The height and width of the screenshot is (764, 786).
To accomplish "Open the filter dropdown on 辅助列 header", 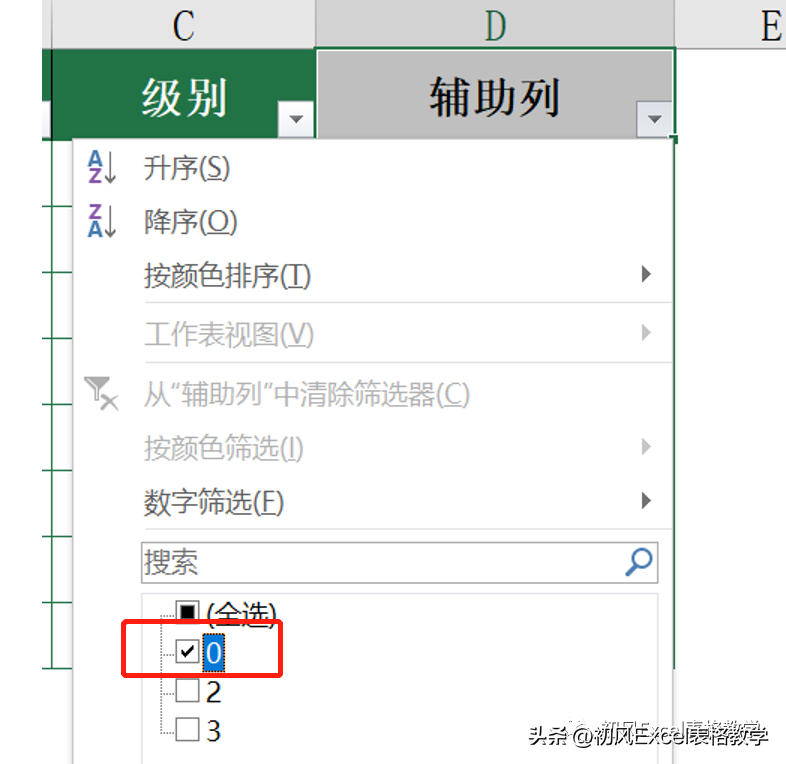I will [x=654, y=119].
